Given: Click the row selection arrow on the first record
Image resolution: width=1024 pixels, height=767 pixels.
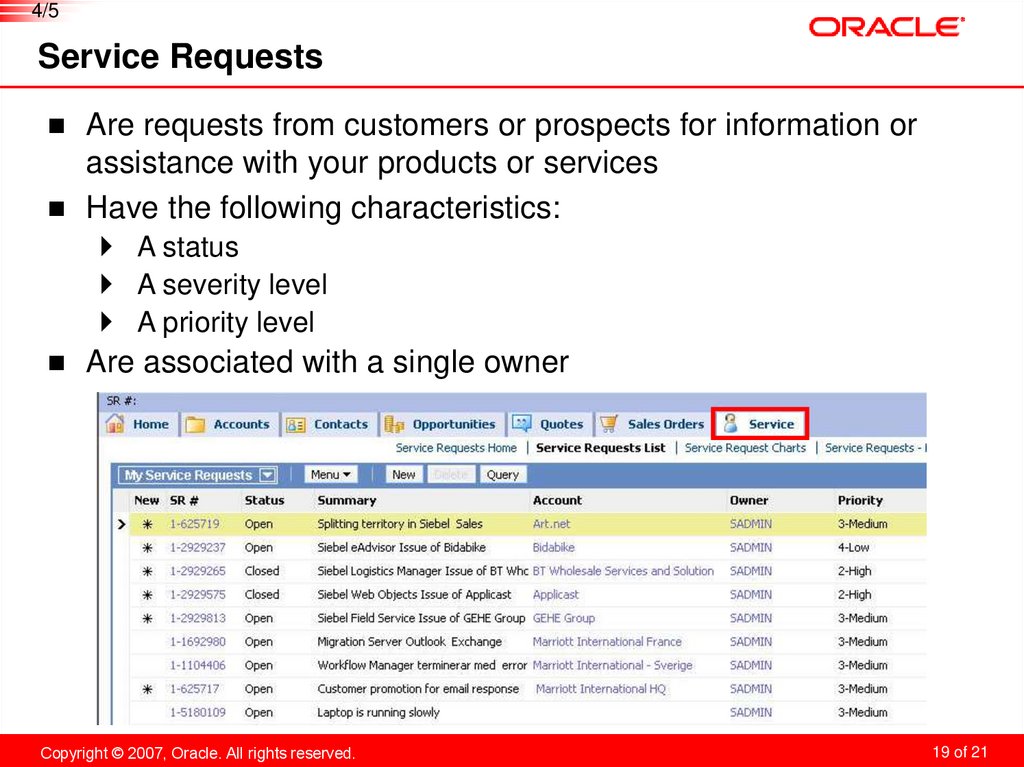Looking at the screenshot, I should click(120, 523).
